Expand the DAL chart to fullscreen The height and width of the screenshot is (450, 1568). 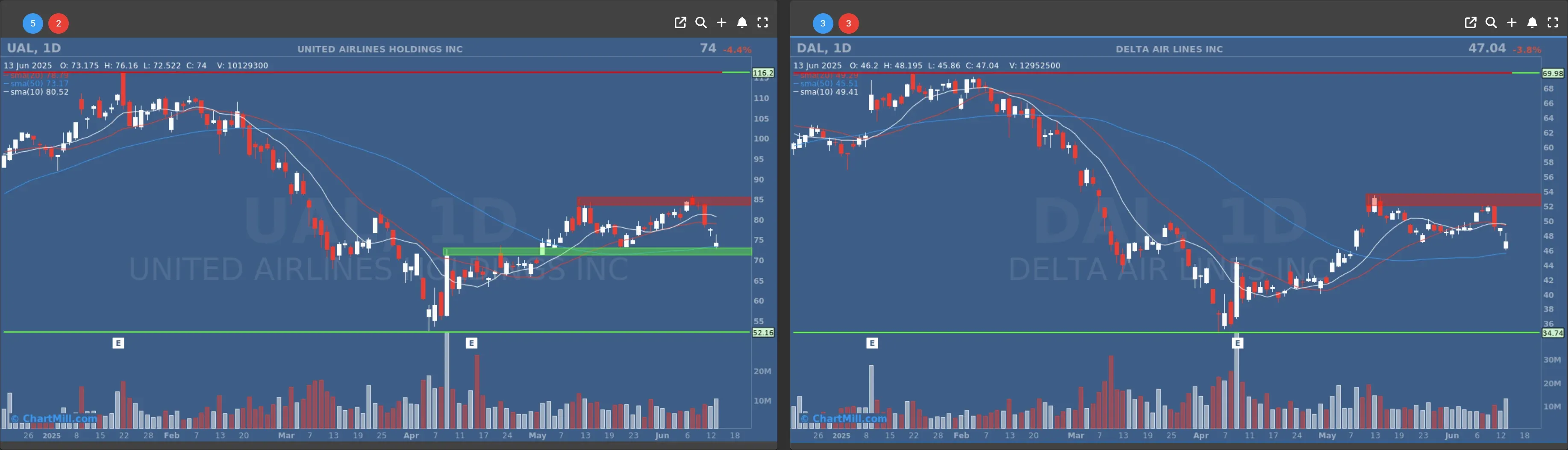[1552, 23]
